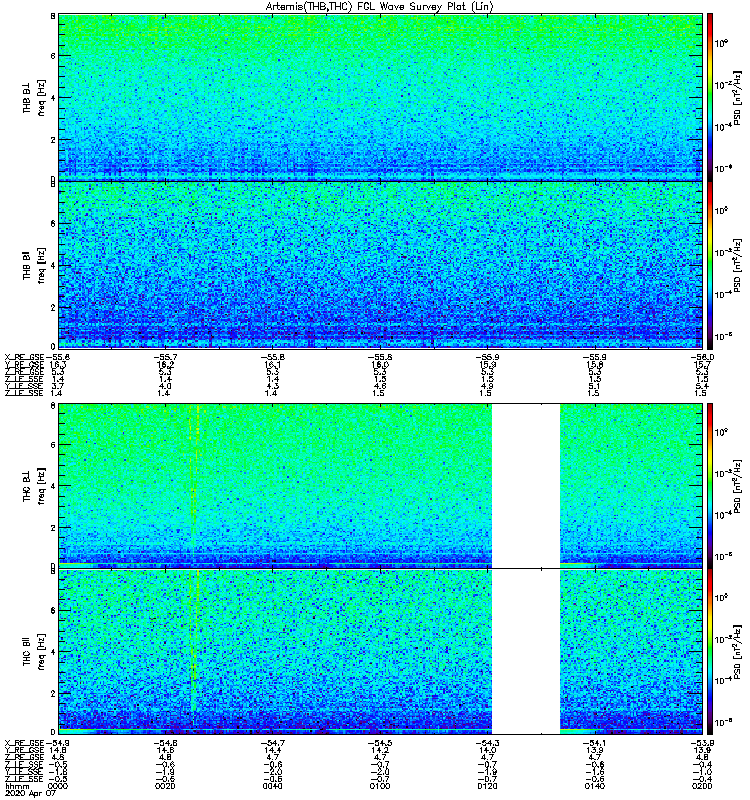Click the X_RE_GSE value -54.5

point(380,743)
